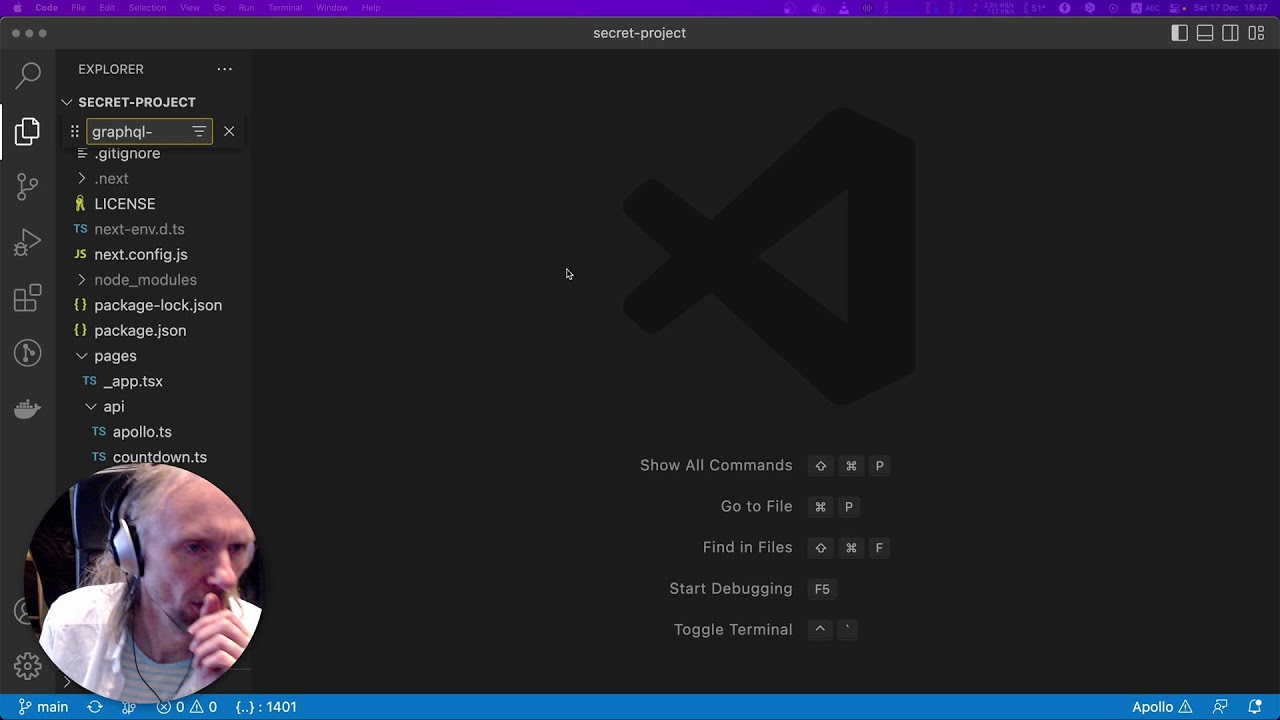Open the Docker view icon

pos(28,408)
